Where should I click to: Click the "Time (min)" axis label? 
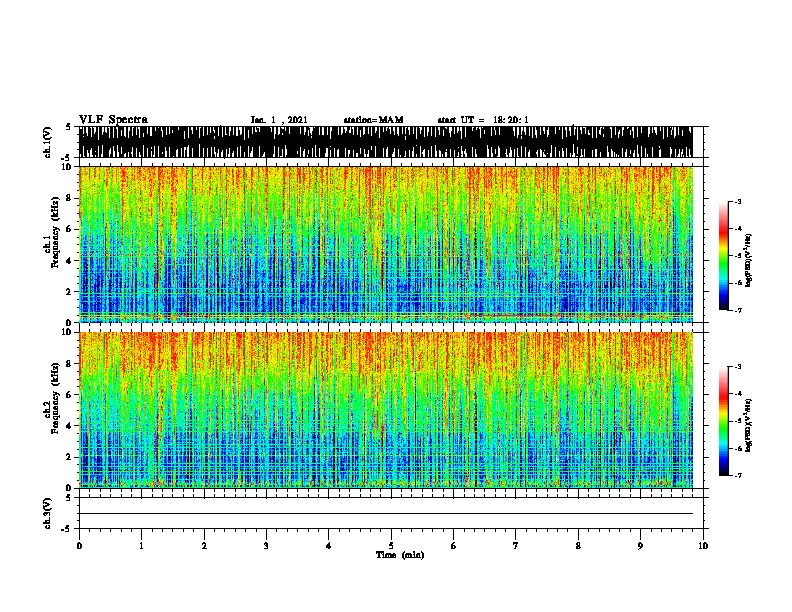pos(400,555)
